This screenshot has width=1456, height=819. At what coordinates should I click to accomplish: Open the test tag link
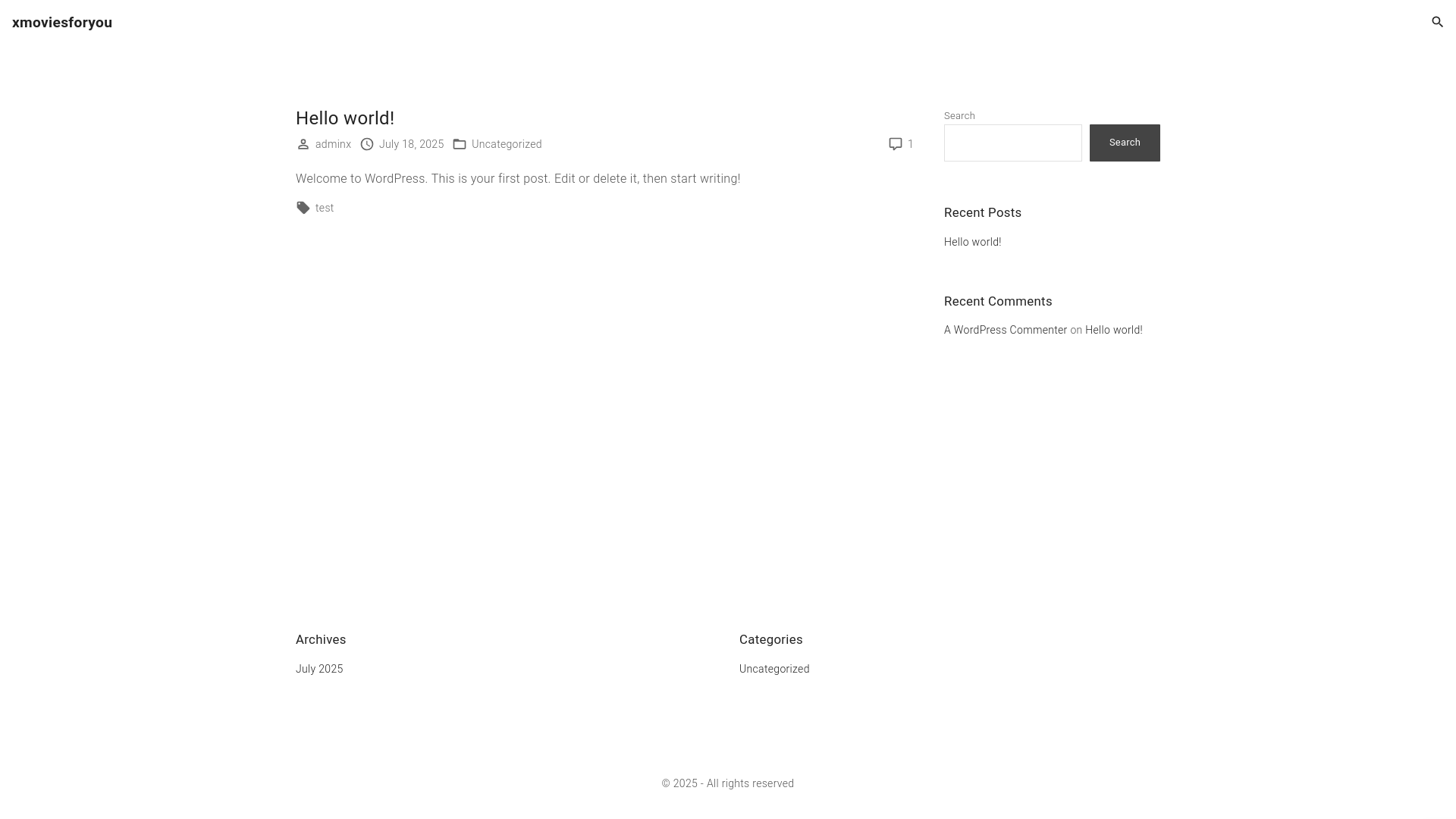pyautogui.click(x=325, y=208)
